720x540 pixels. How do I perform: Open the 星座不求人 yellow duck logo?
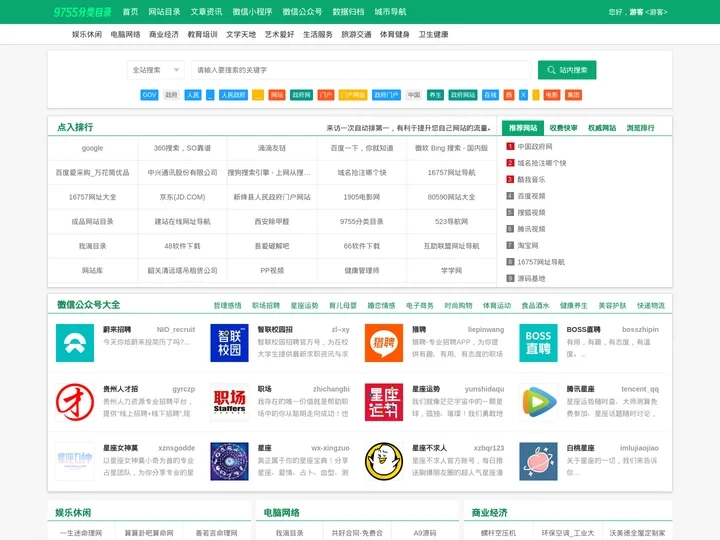click(384, 461)
